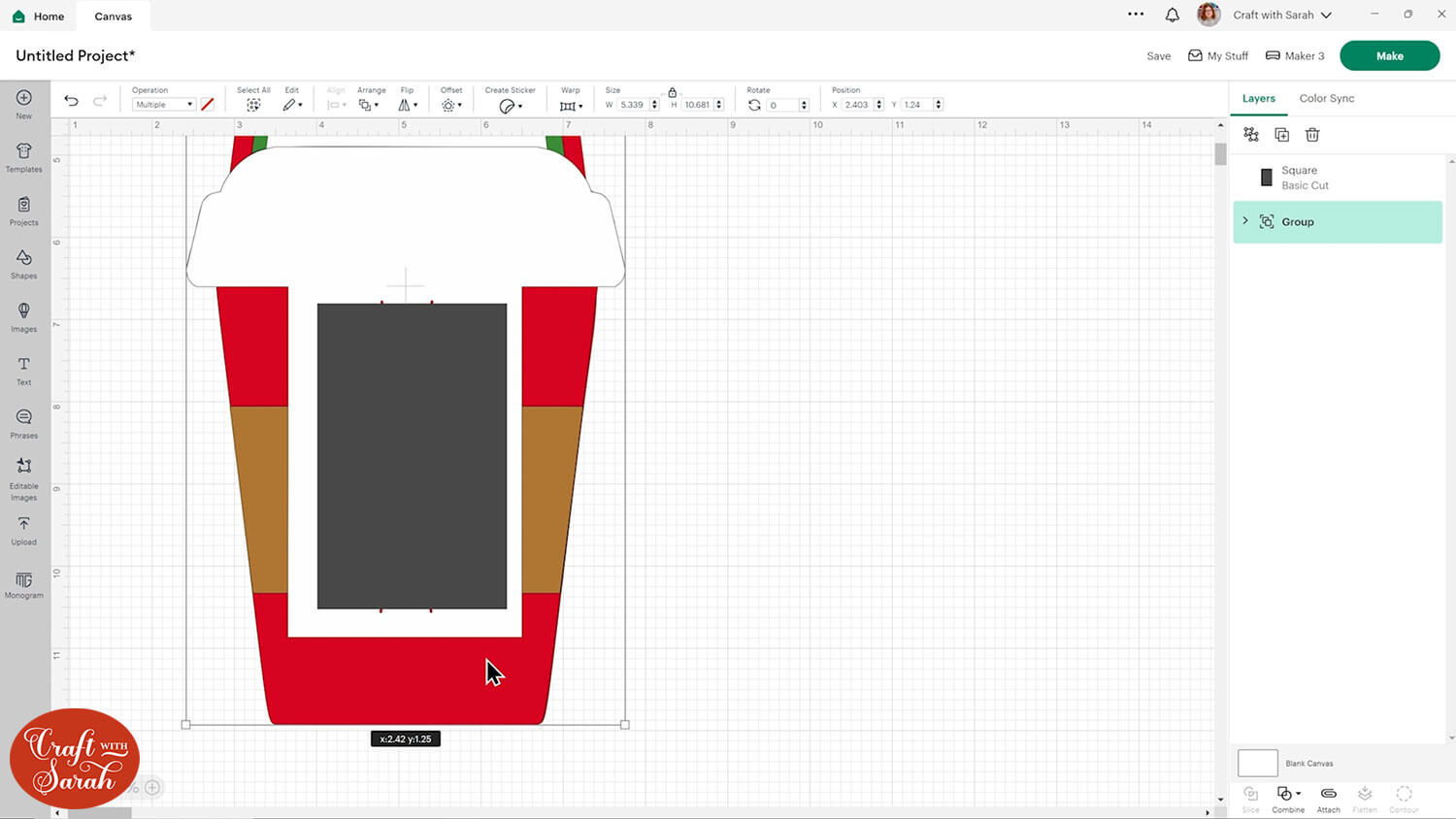Open the Monogram tool

point(24,585)
